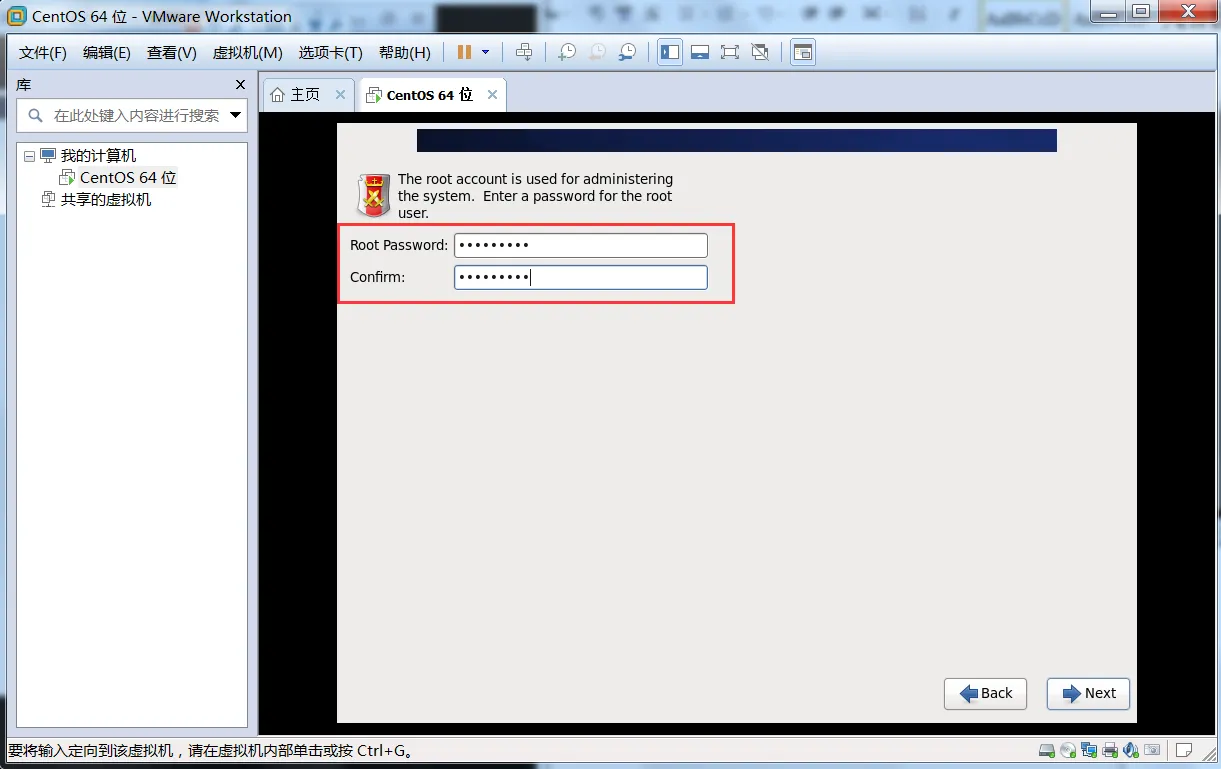
Task: Click the Confirm password input field
Action: tap(581, 277)
